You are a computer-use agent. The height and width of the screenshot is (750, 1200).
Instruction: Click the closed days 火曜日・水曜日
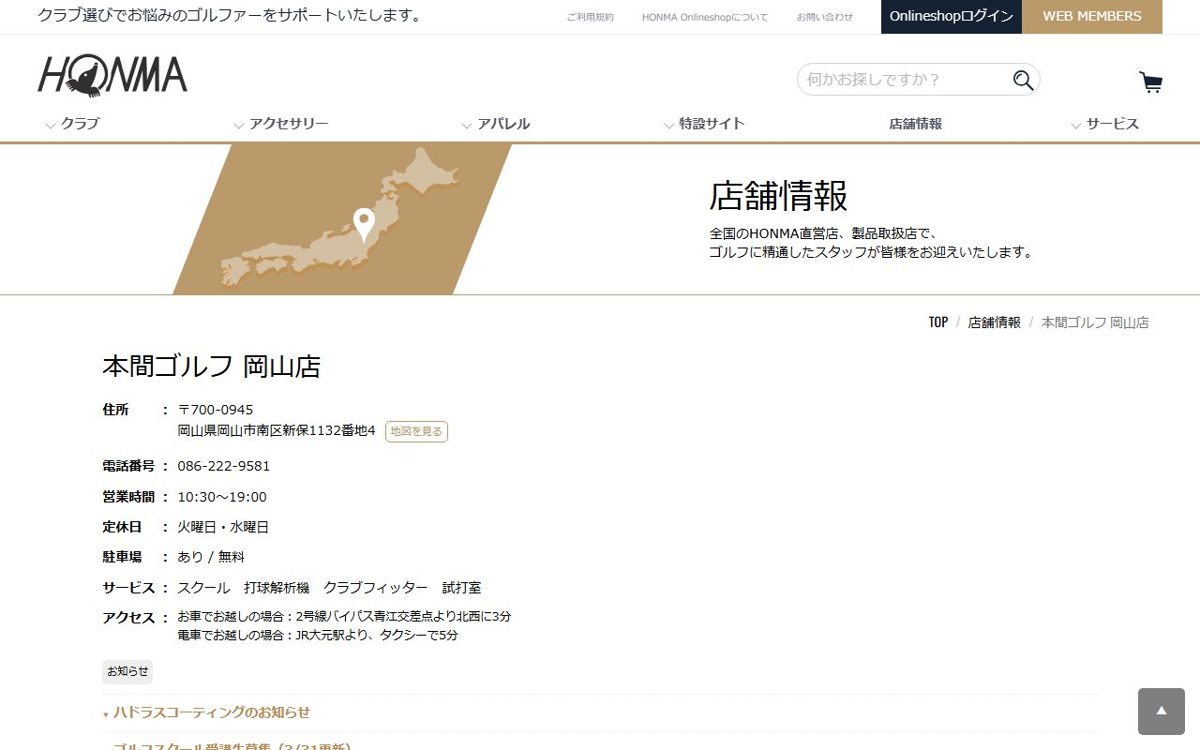[223, 527]
